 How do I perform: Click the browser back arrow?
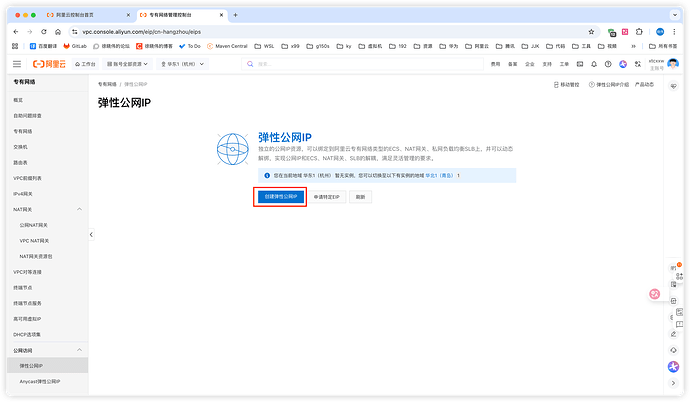pos(16,32)
